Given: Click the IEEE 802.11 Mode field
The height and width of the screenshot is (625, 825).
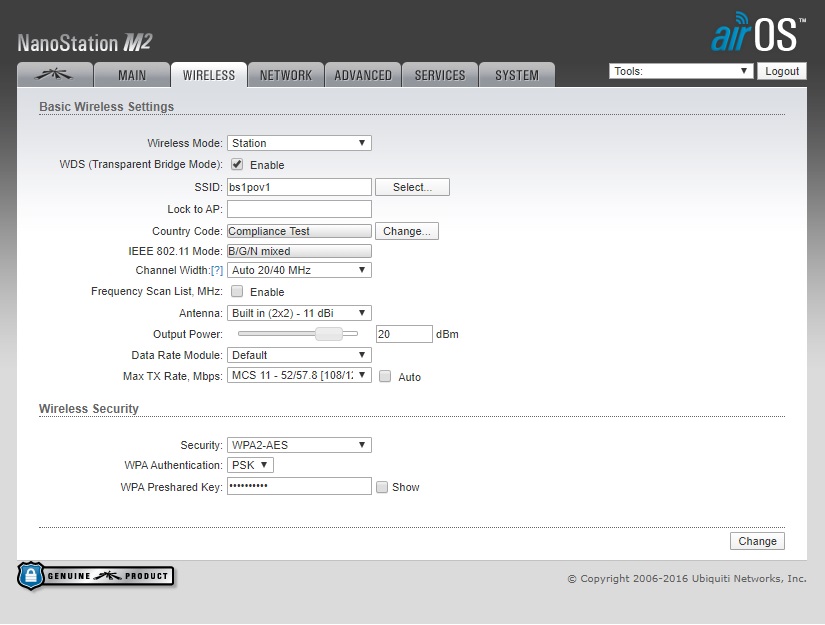Looking at the screenshot, I should click(299, 251).
